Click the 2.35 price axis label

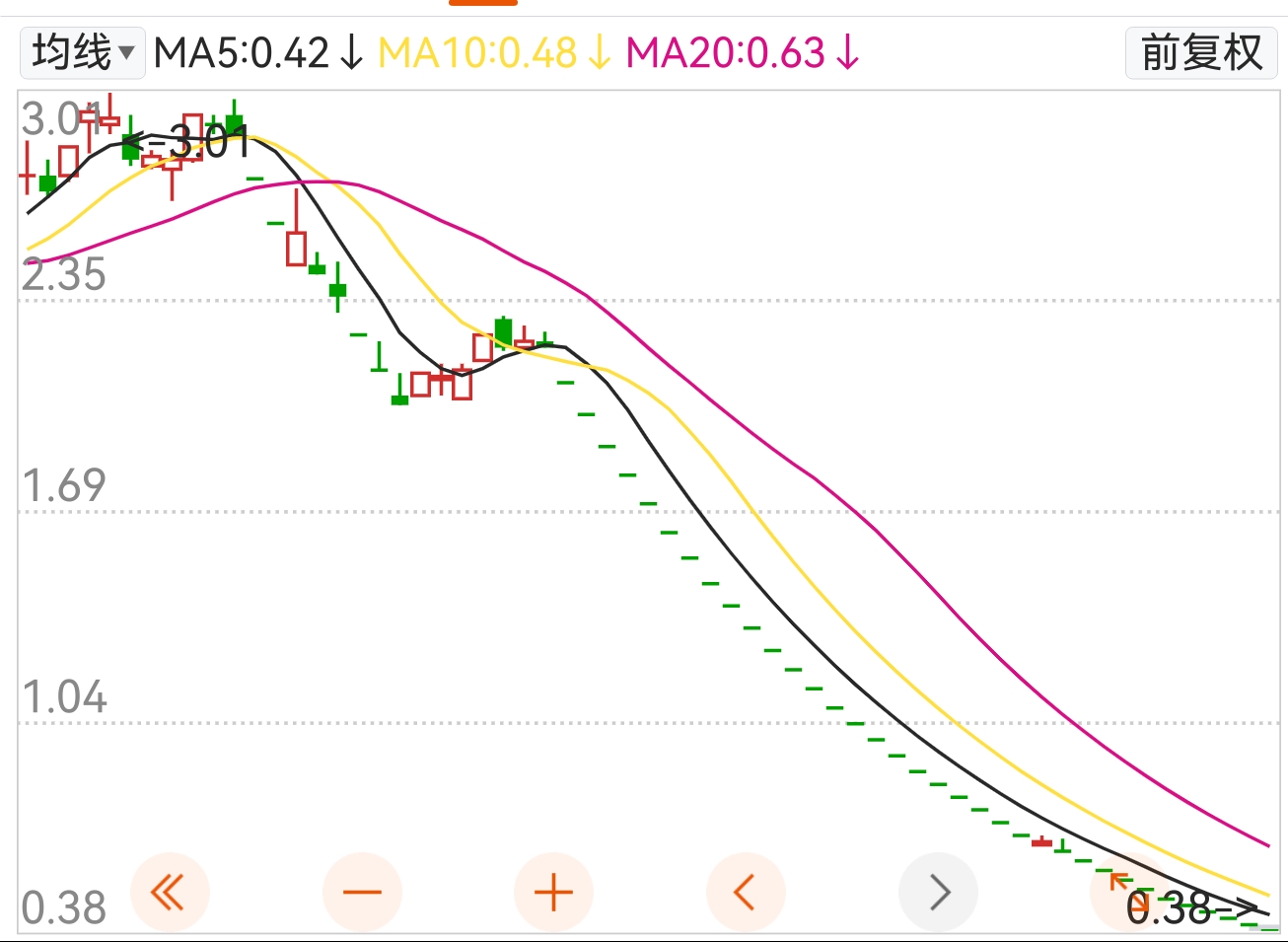click(64, 274)
